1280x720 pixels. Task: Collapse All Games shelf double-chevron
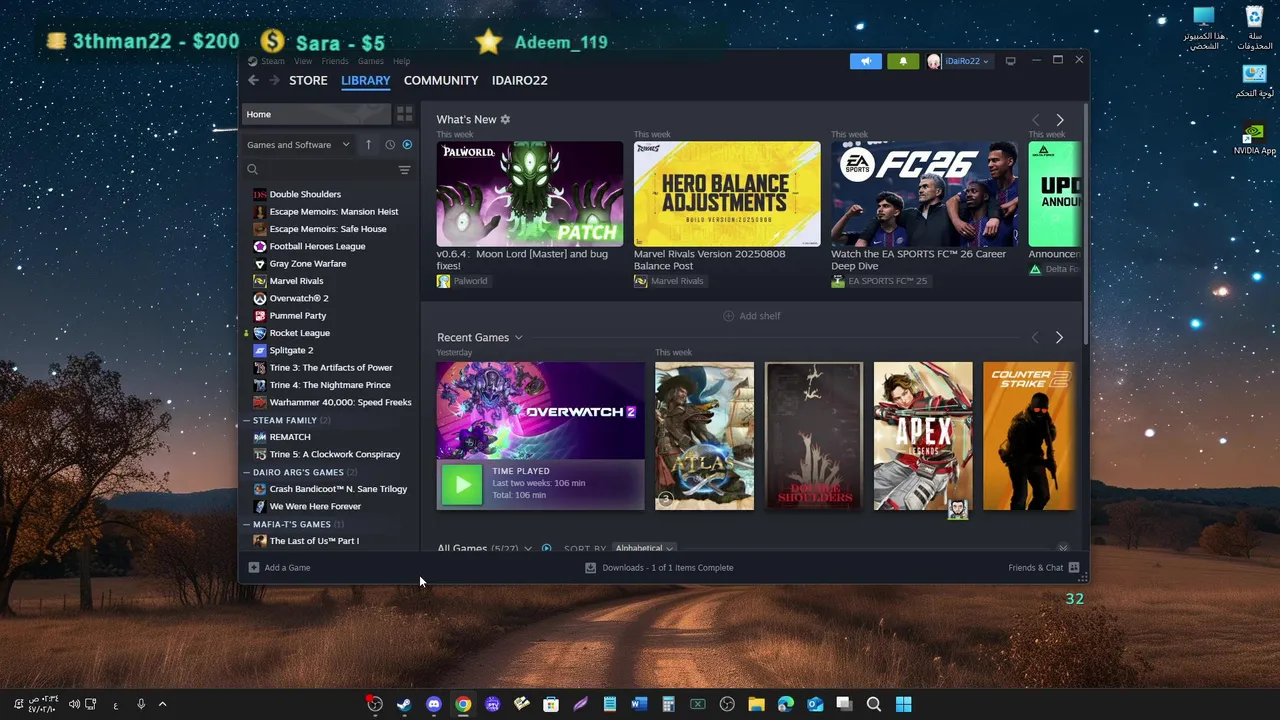tap(1063, 548)
